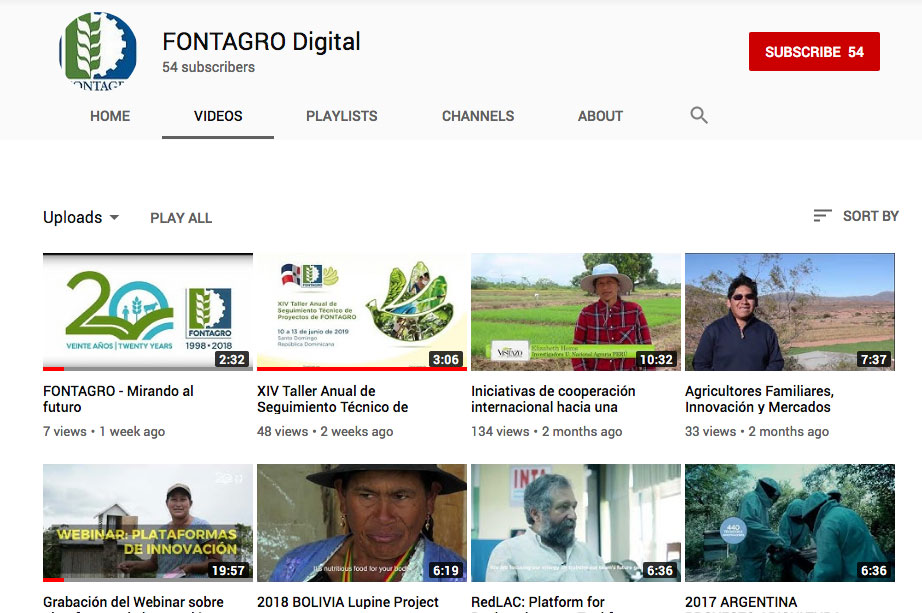Click the Sort By lines icon
Viewport: 922px width, 613px height.
(822, 216)
